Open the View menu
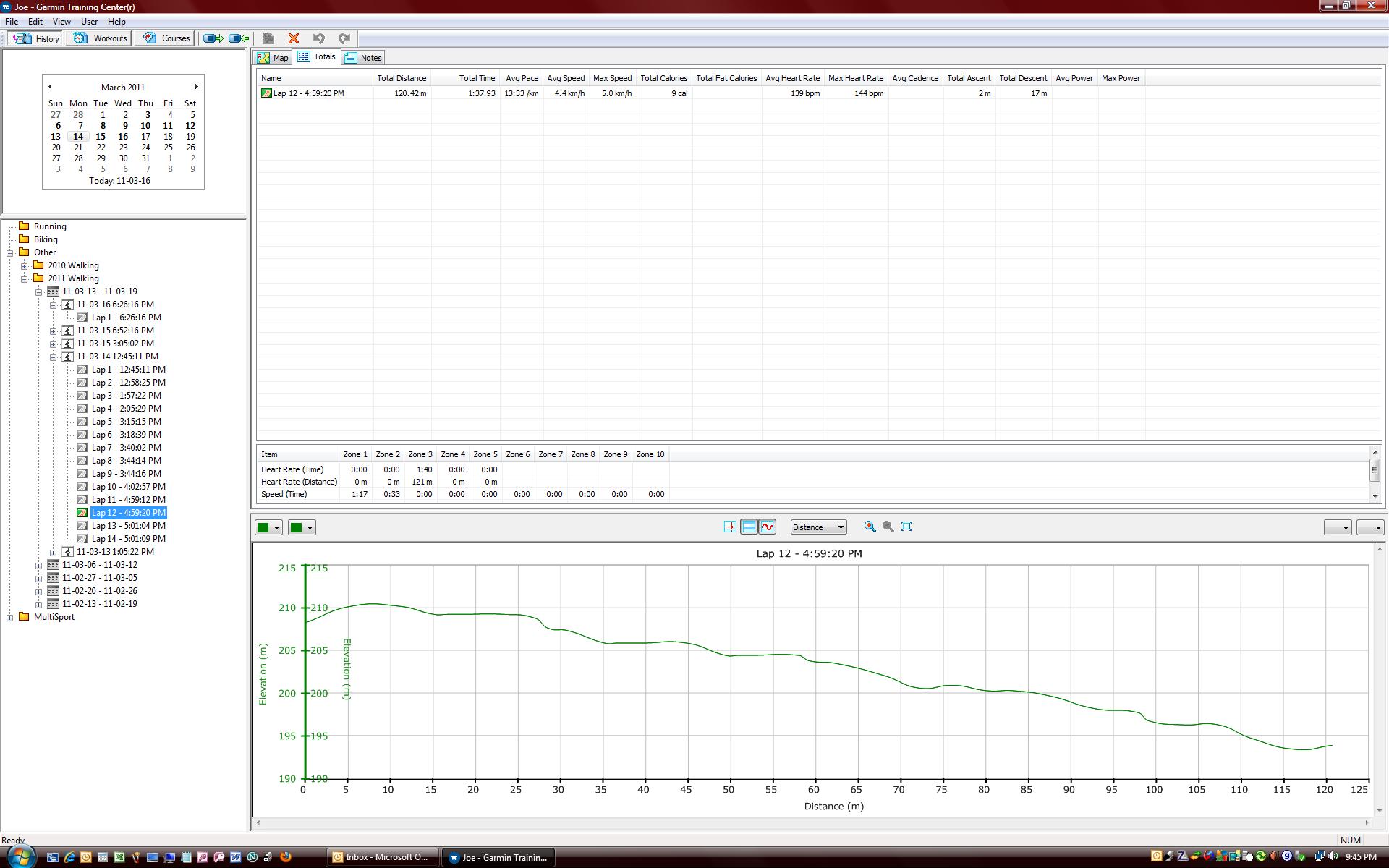Viewport: 1389px width, 868px height. (61, 22)
